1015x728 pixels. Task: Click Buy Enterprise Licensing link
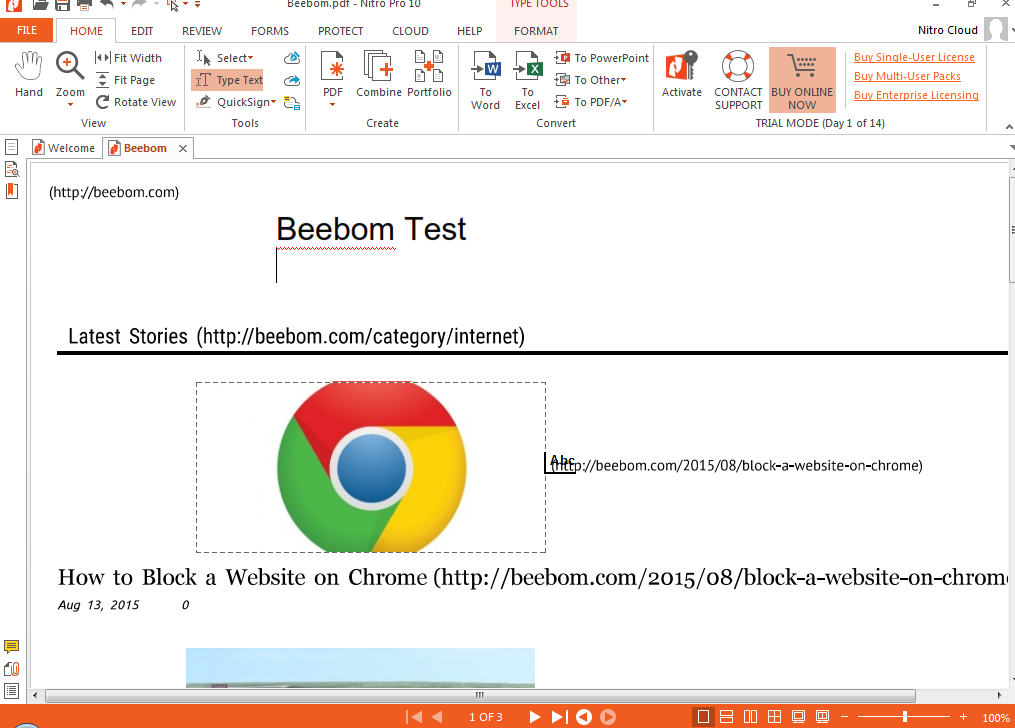pyautogui.click(x=916, y=95)
